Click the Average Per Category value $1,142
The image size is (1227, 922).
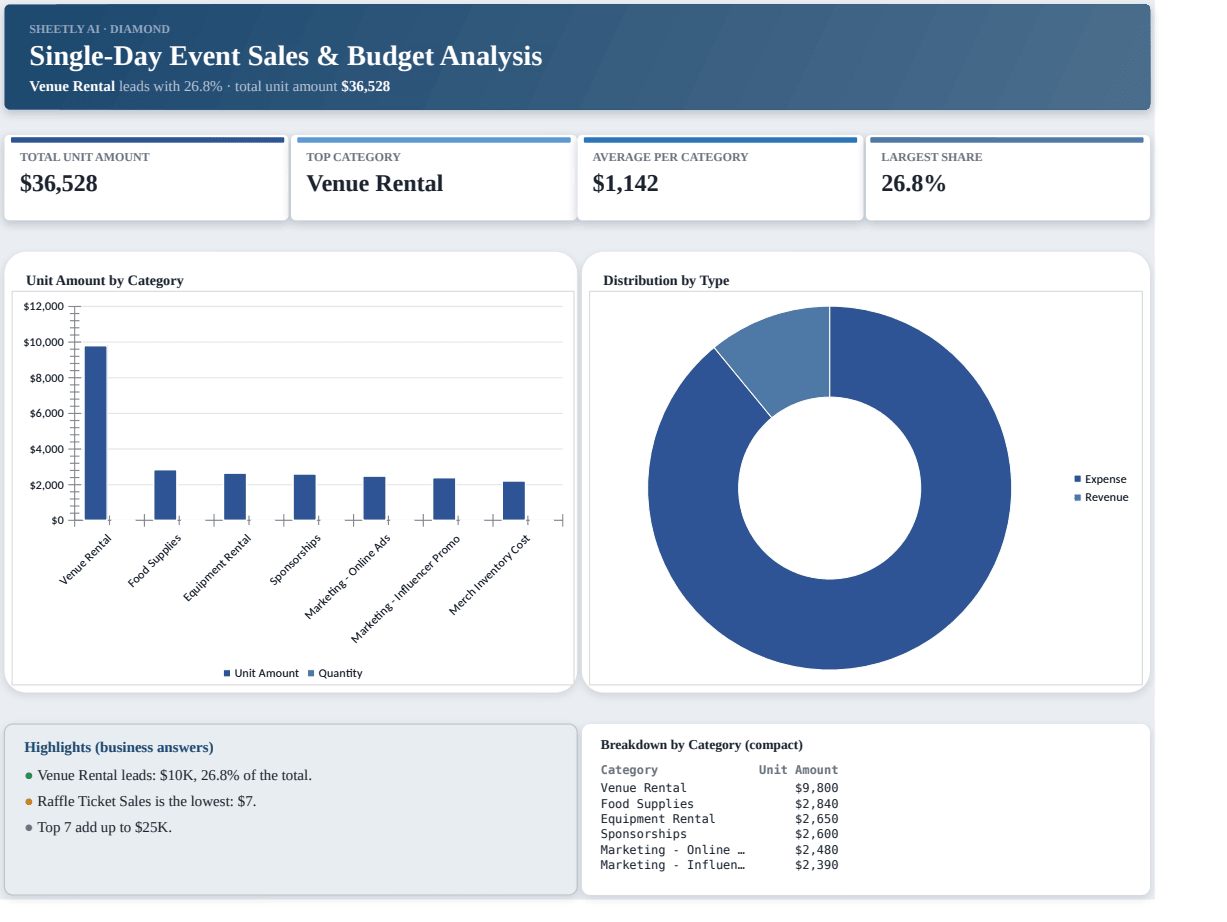(625, 183)
